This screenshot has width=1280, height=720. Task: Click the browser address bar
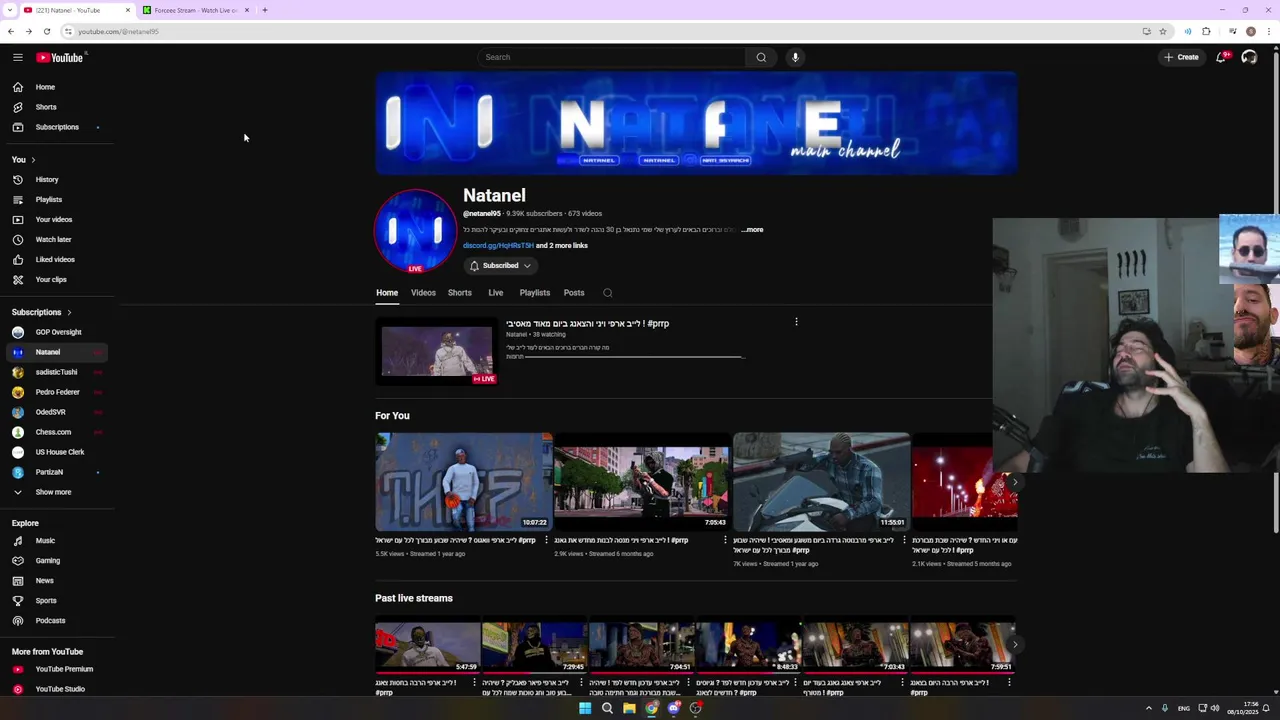[600, 31]
